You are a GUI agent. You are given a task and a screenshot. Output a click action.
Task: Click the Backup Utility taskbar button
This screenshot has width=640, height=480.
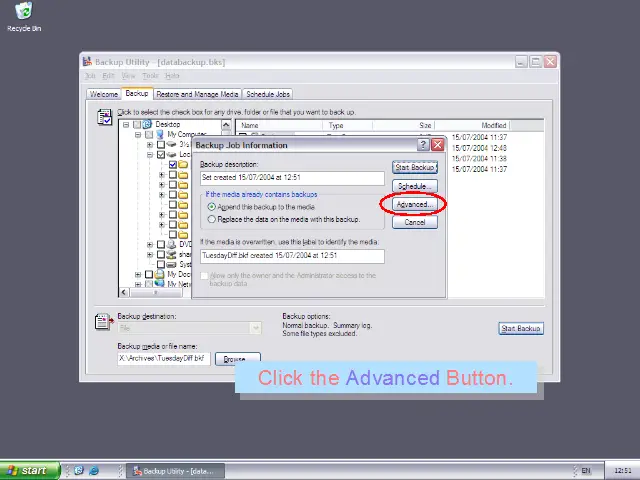click(177, 470)
